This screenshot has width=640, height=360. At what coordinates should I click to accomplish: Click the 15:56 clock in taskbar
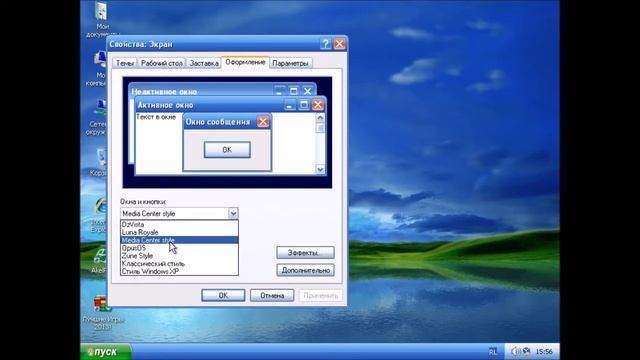tap(544, 351)
